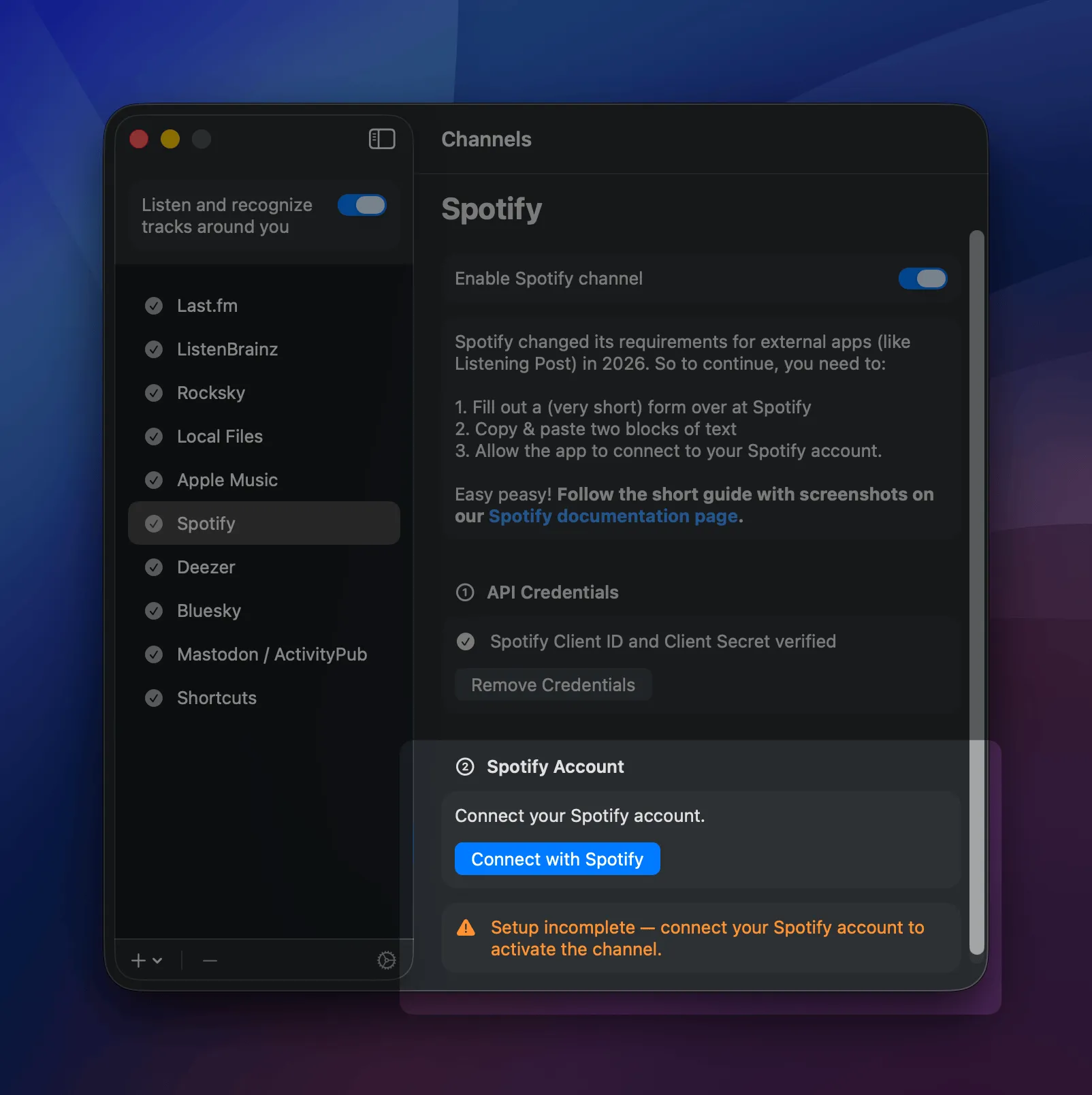Click the Channels title text
The image size is (1092, 1095).
pos(486,140)
